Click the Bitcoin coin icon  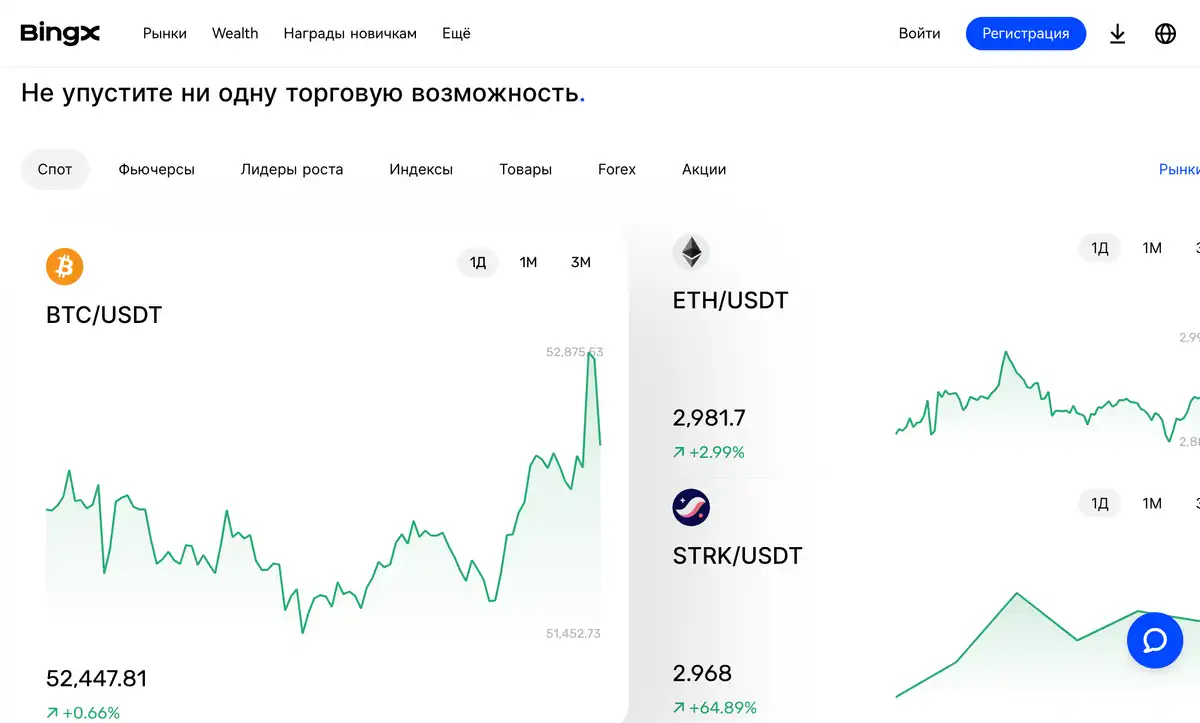(65, 266)
